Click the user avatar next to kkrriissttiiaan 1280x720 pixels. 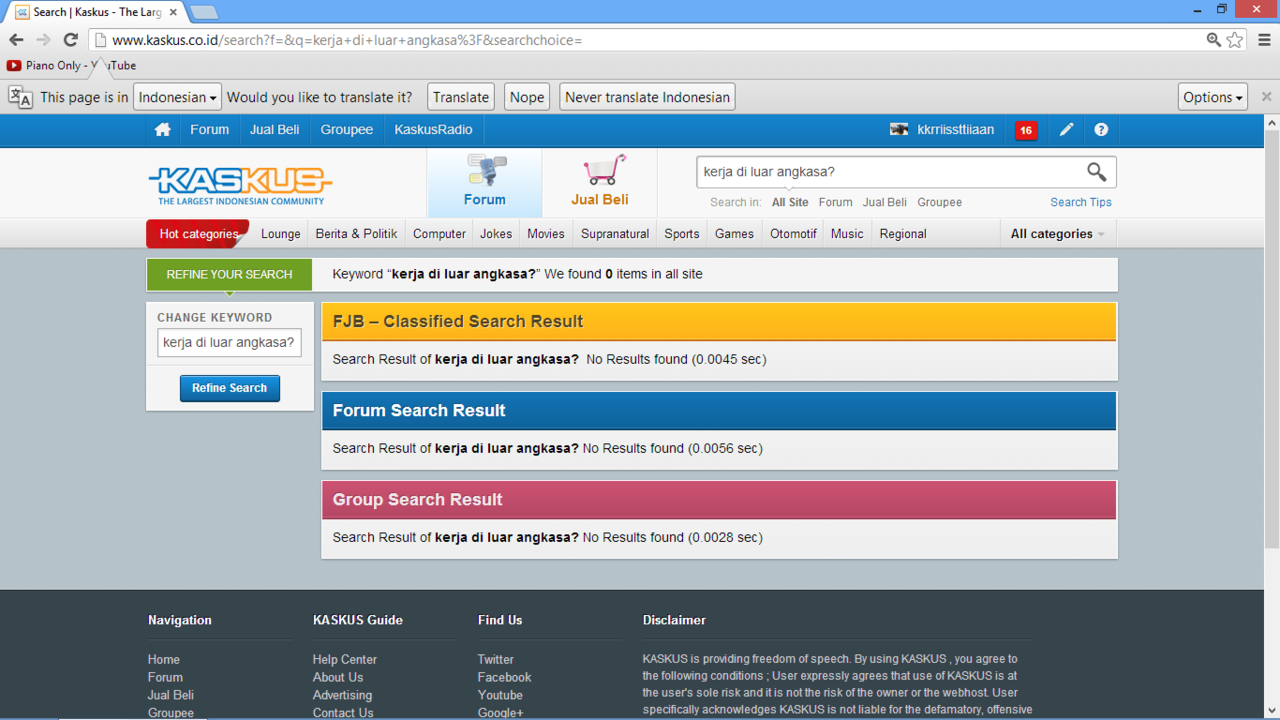pos(899,129)
